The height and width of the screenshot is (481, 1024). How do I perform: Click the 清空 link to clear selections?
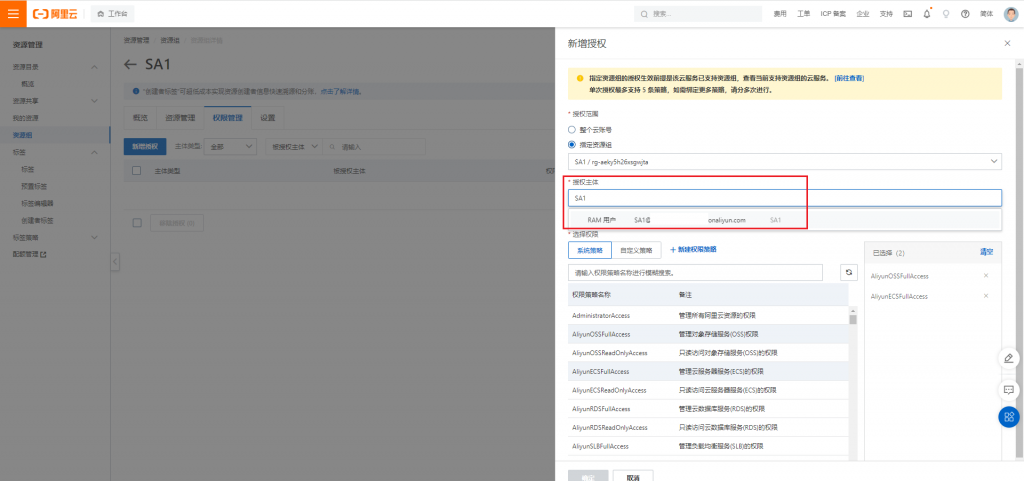coord(986,252)
